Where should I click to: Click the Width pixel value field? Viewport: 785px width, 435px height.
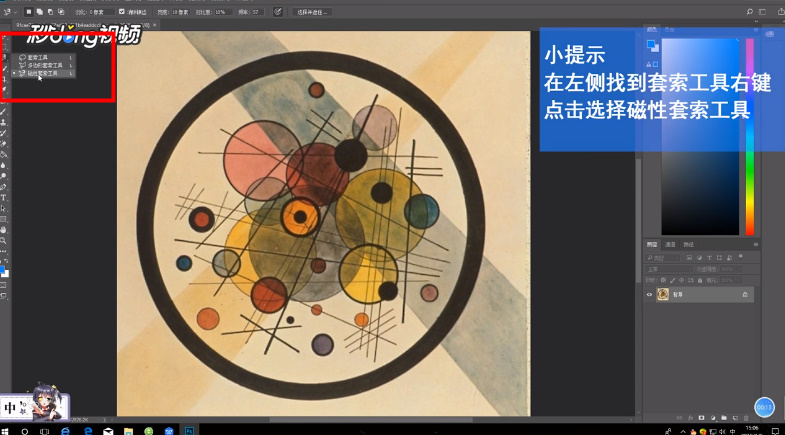click(x=180, y=12)
